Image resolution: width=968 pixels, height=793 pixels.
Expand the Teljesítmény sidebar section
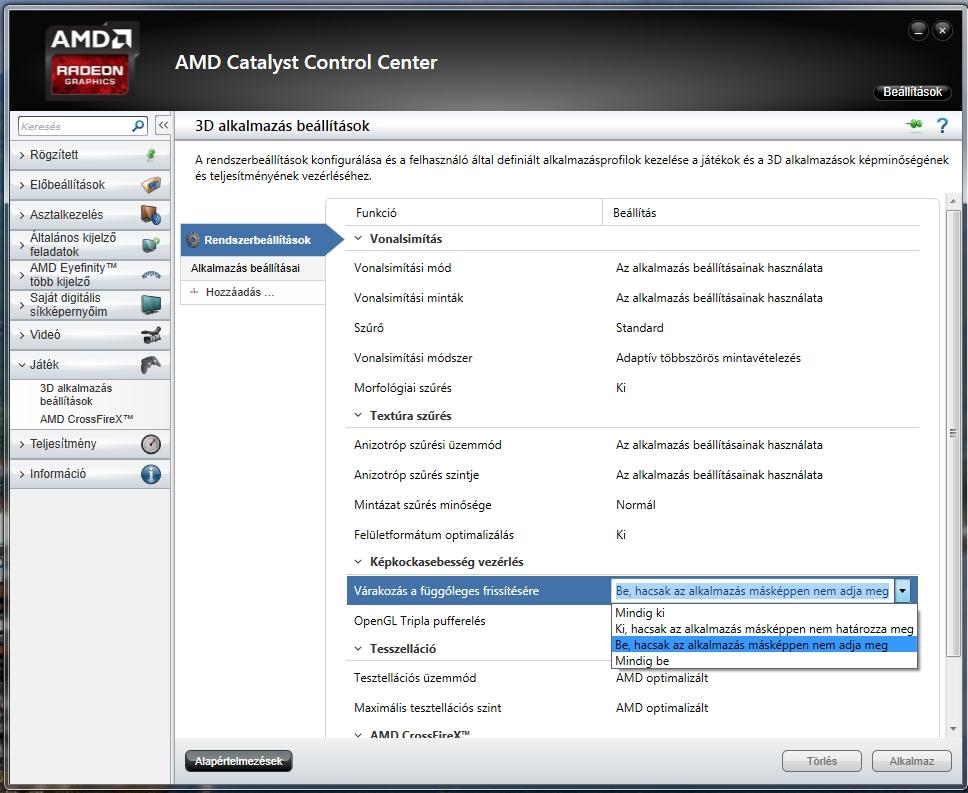pyautogui.click(x=90, y=444)
